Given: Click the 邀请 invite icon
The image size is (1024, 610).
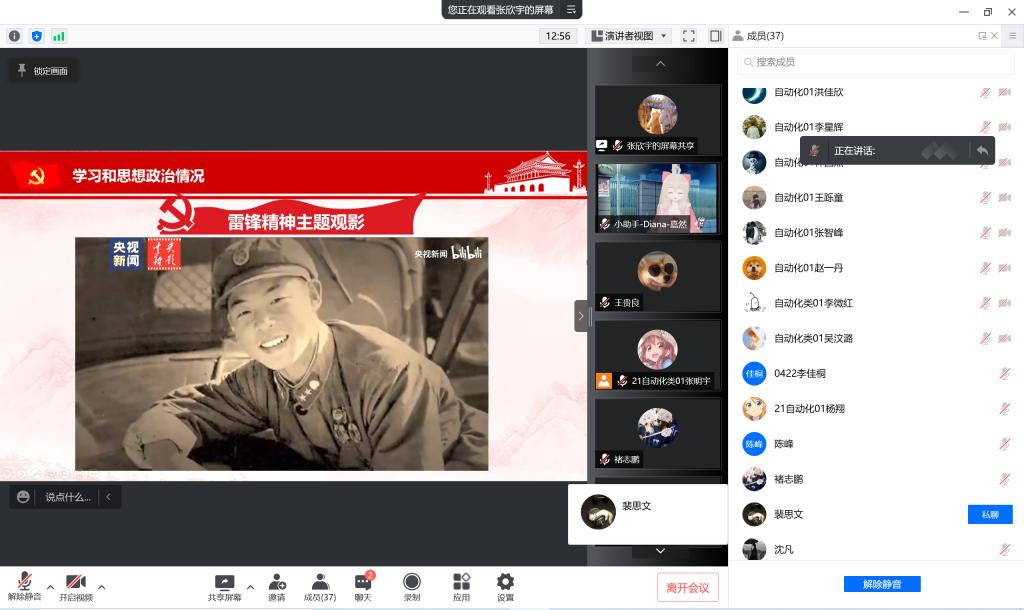Looking at the screenshot, I should (x=277, y=586).
